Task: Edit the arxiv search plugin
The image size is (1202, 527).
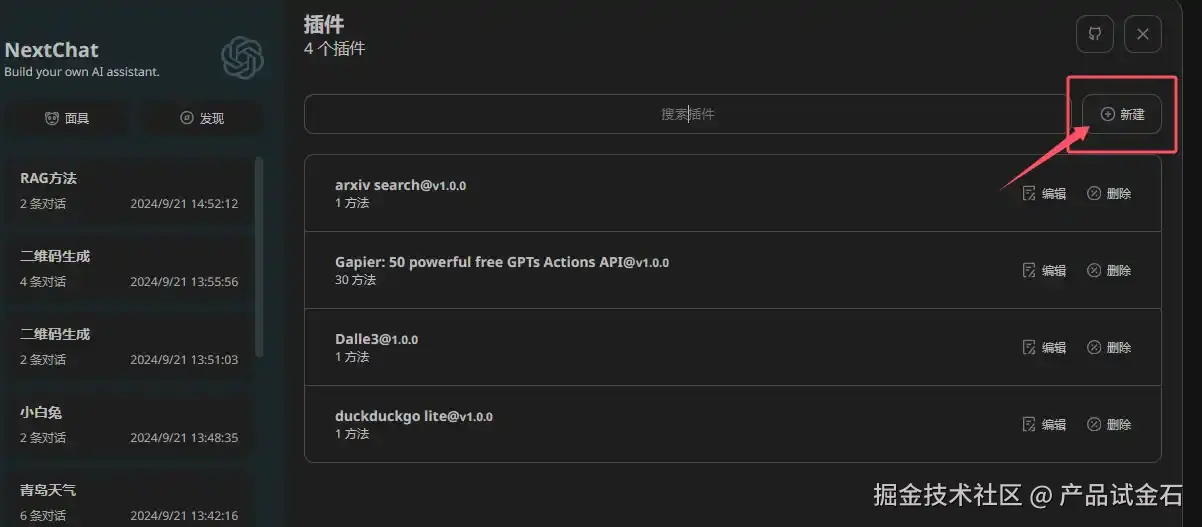Action: coord(1044,194)
